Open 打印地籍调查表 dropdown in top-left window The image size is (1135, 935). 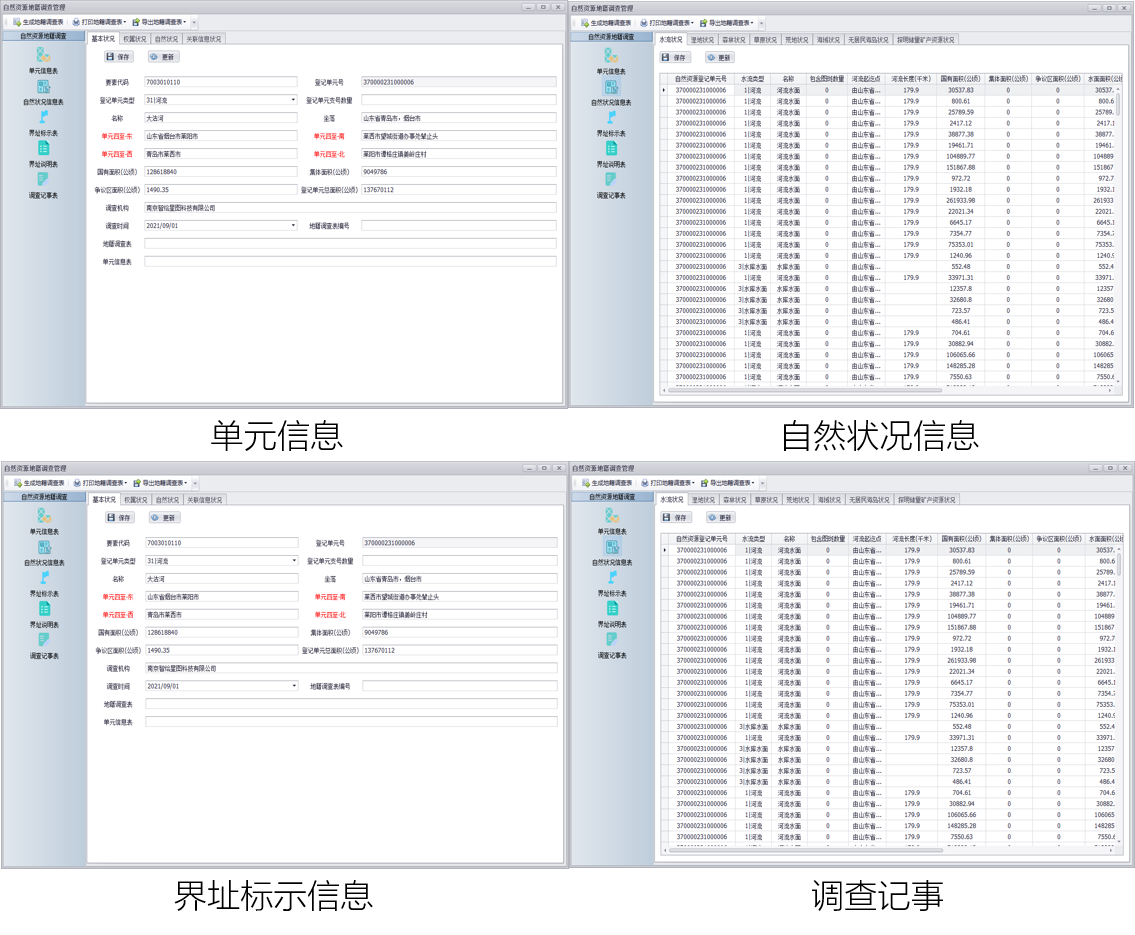(x=99, y=22)
